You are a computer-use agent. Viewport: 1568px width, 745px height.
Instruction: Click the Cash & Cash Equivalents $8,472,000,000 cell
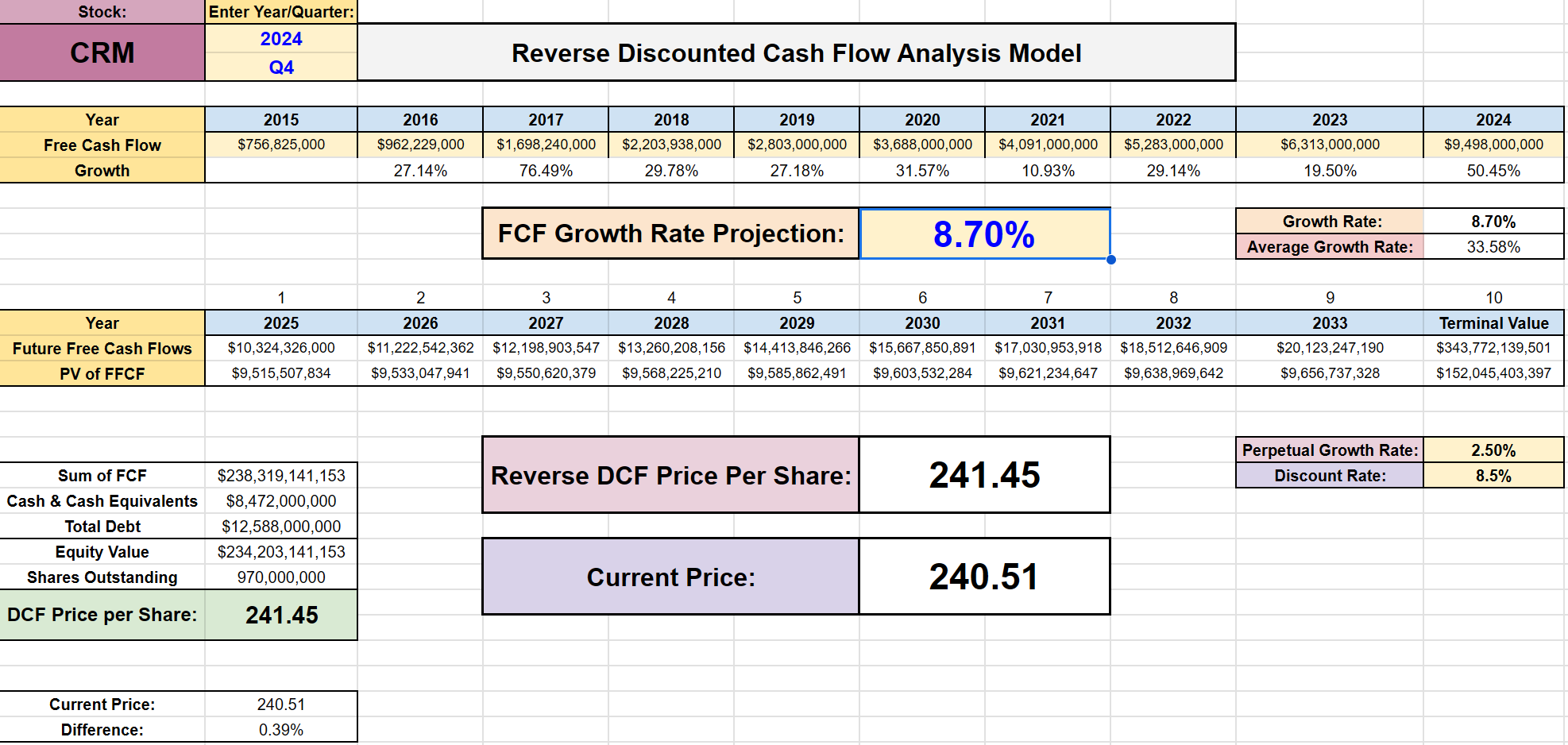[x=281, y=501]
